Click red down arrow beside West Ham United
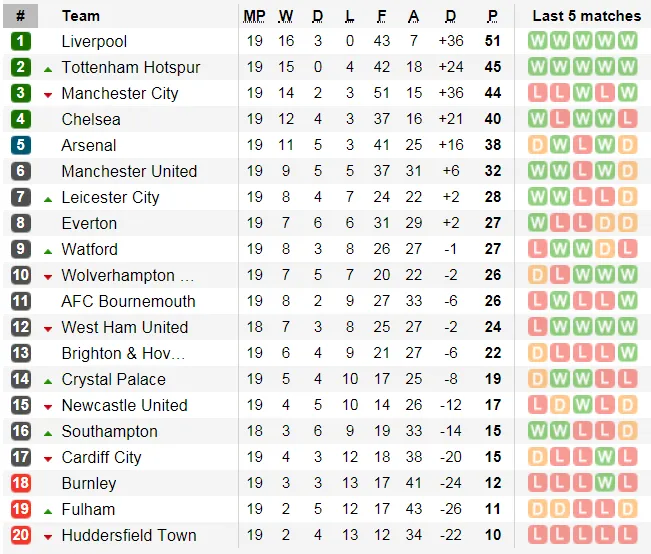 tap(48, 328)
